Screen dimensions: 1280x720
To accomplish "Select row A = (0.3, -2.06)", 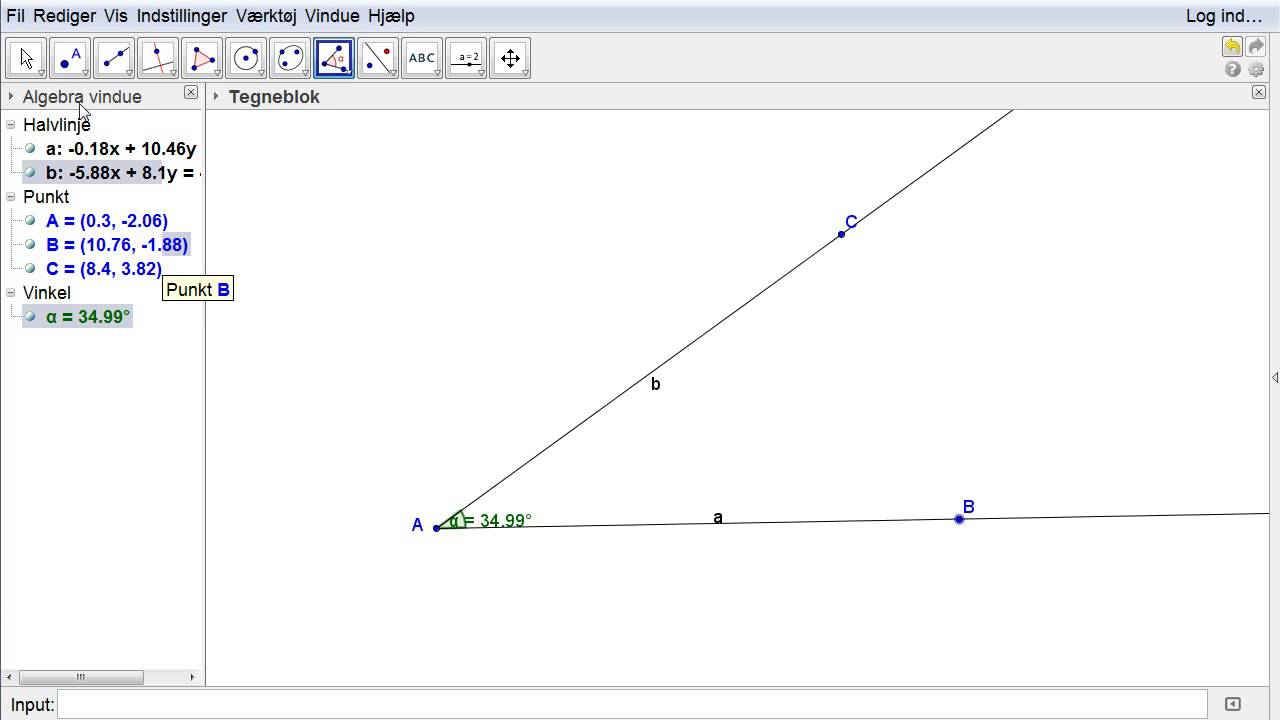I will (107, 221).
